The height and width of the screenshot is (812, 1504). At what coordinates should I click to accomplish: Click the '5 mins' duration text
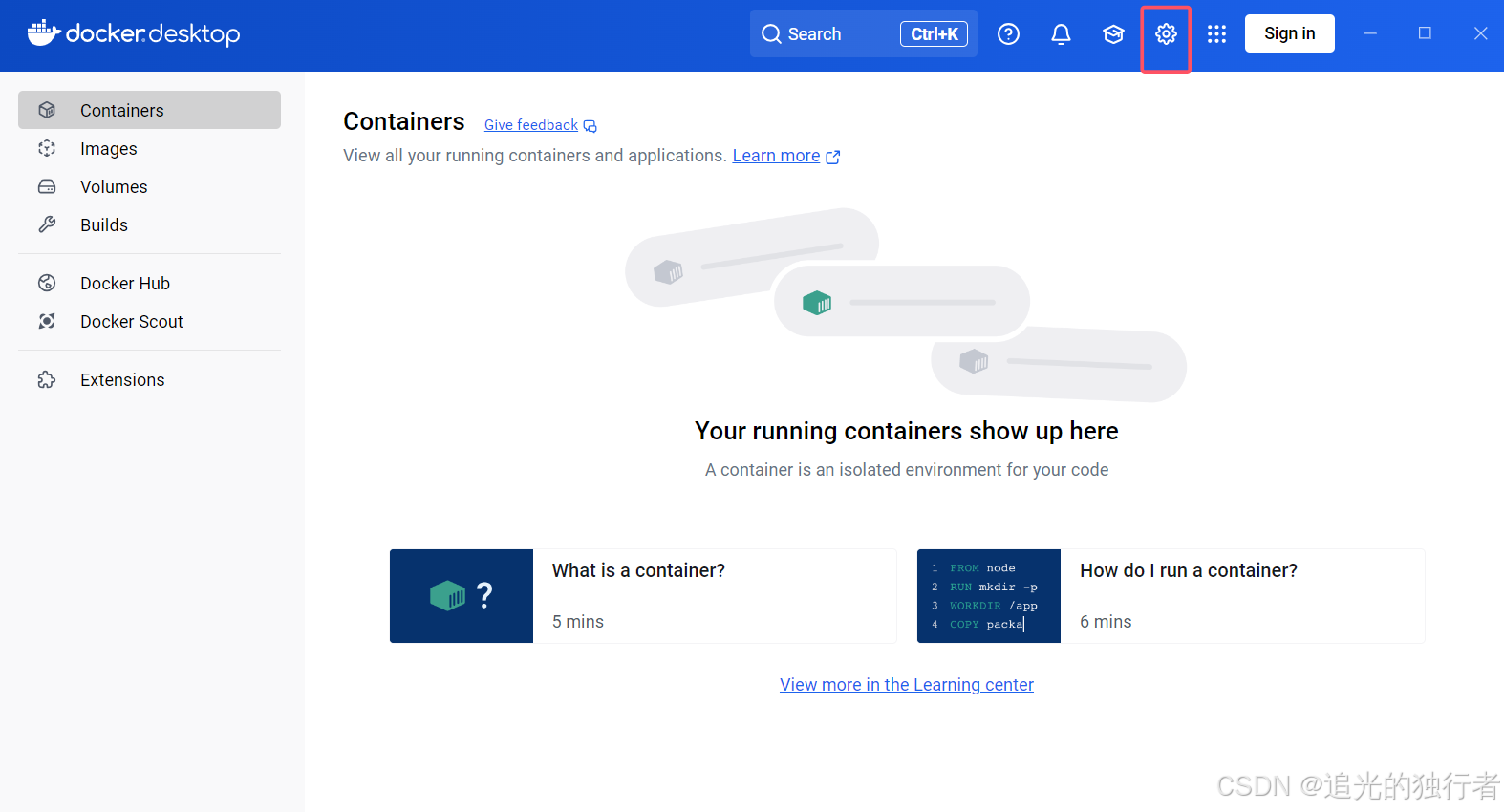point(578,622)
